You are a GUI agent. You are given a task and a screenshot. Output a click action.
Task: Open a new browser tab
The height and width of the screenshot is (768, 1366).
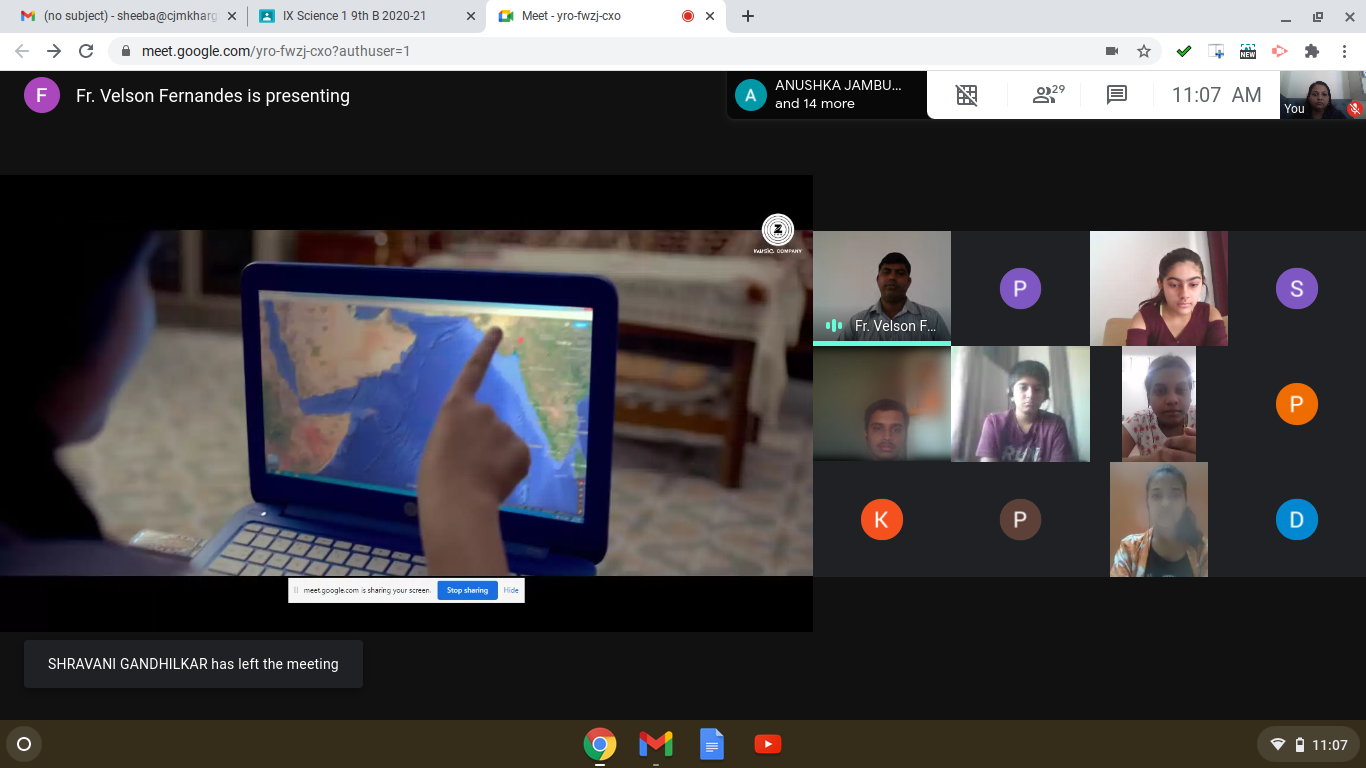pyautogui.click(x=748, y=16)
